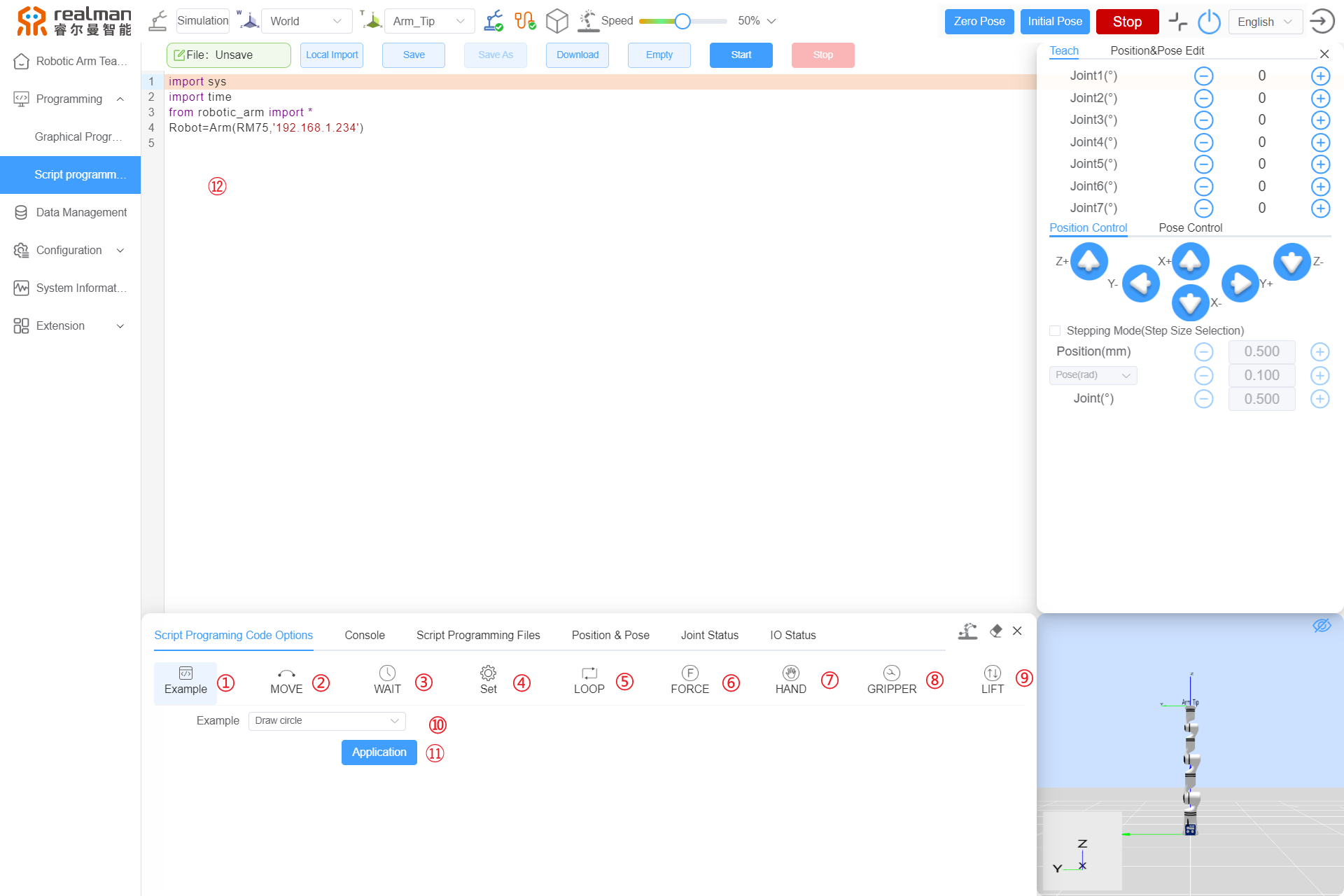Screen dimensions: 1344x896
Task: Click the WAIT script code icon
Action: pos(384,678)
